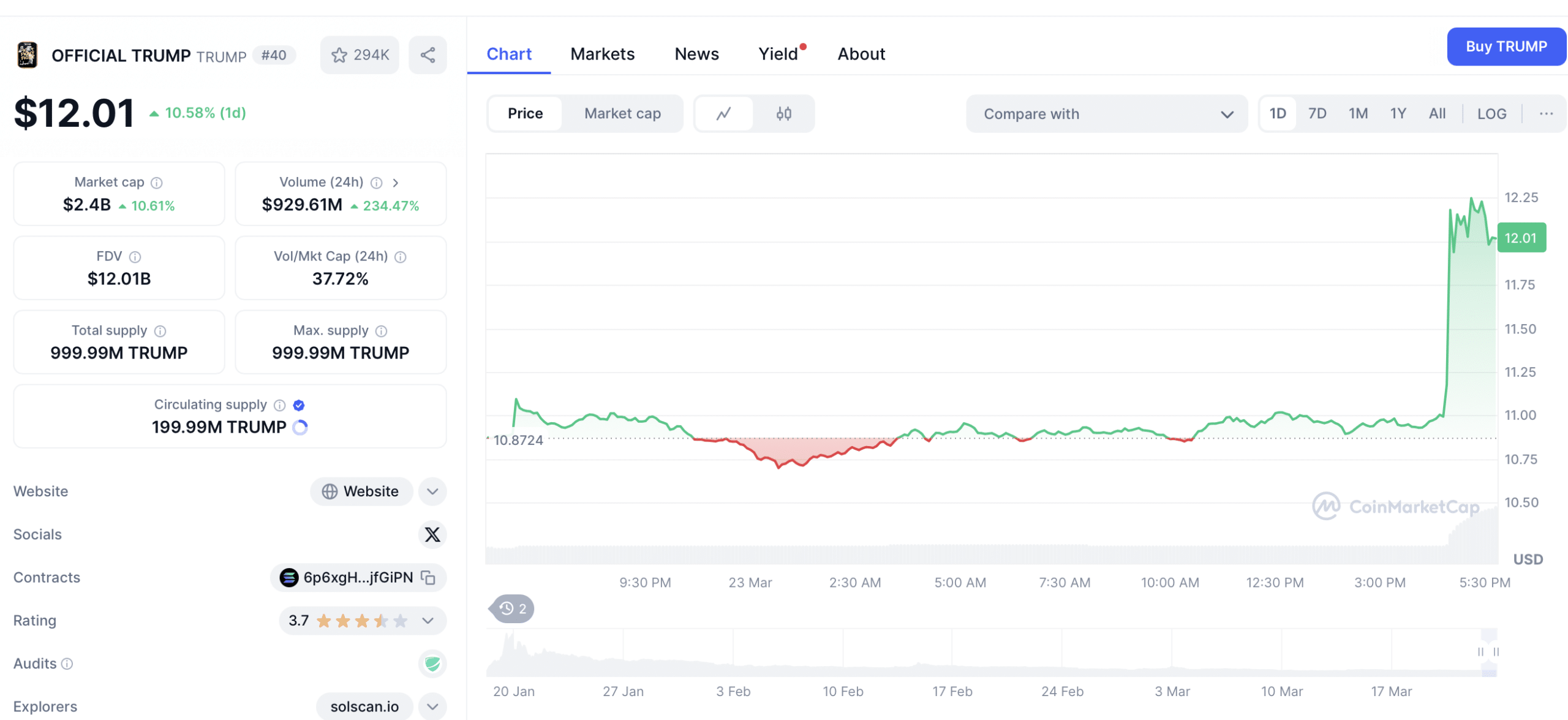
Task: Select All time range
Action: tap(1437, 113)
